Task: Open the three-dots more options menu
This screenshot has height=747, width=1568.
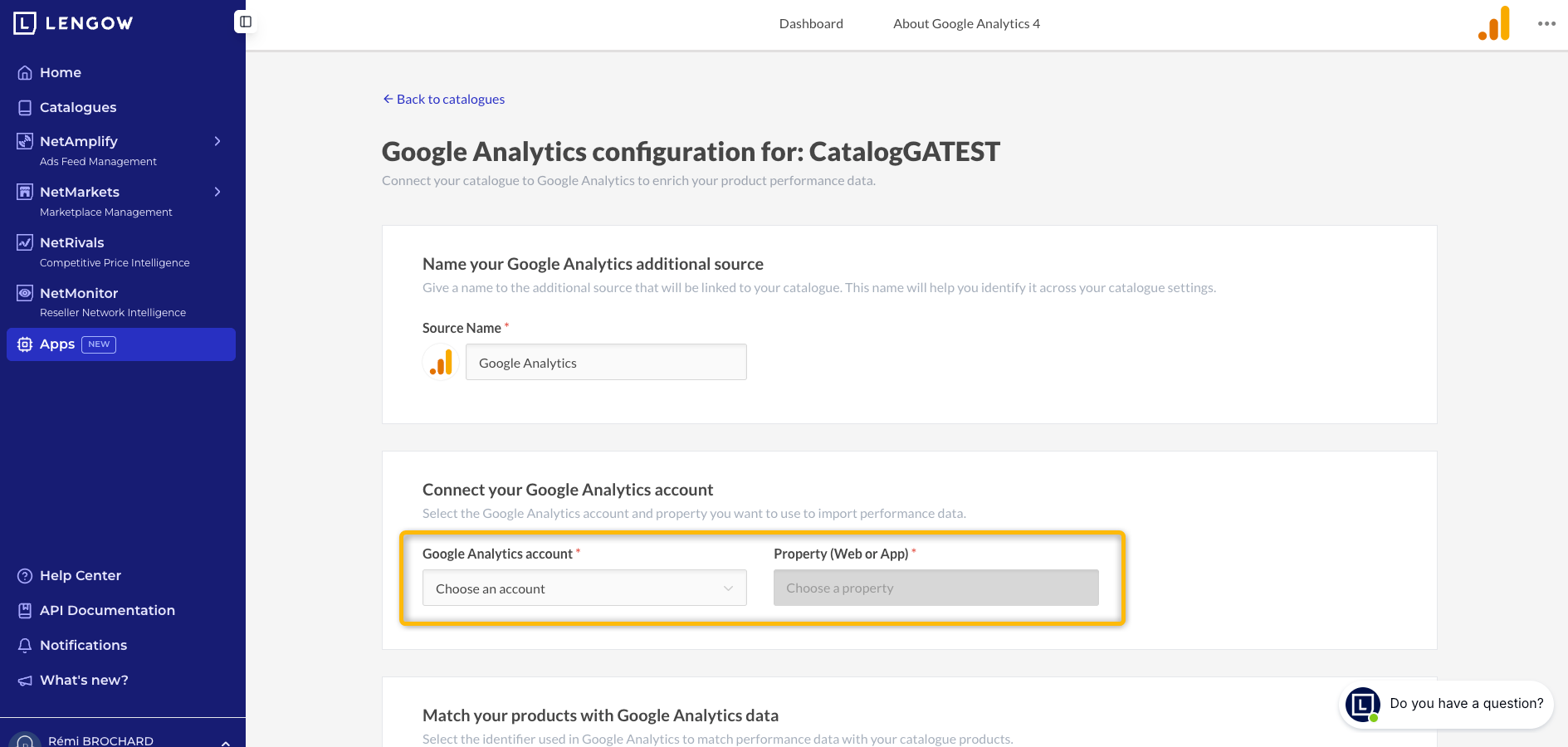Action: pos(1546,23)
